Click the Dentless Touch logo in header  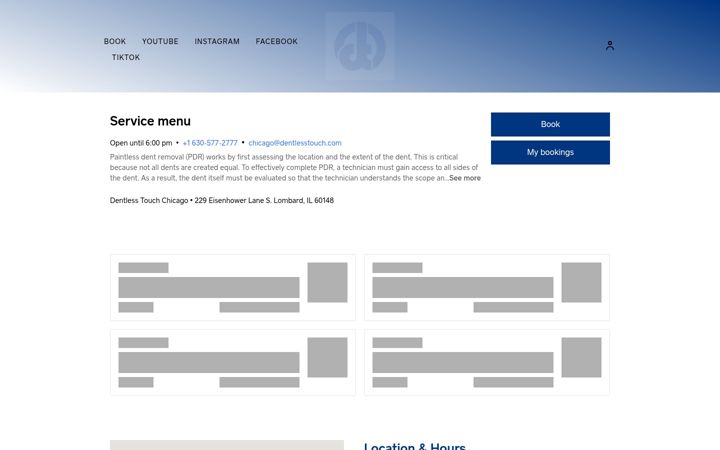coord(360,46)
